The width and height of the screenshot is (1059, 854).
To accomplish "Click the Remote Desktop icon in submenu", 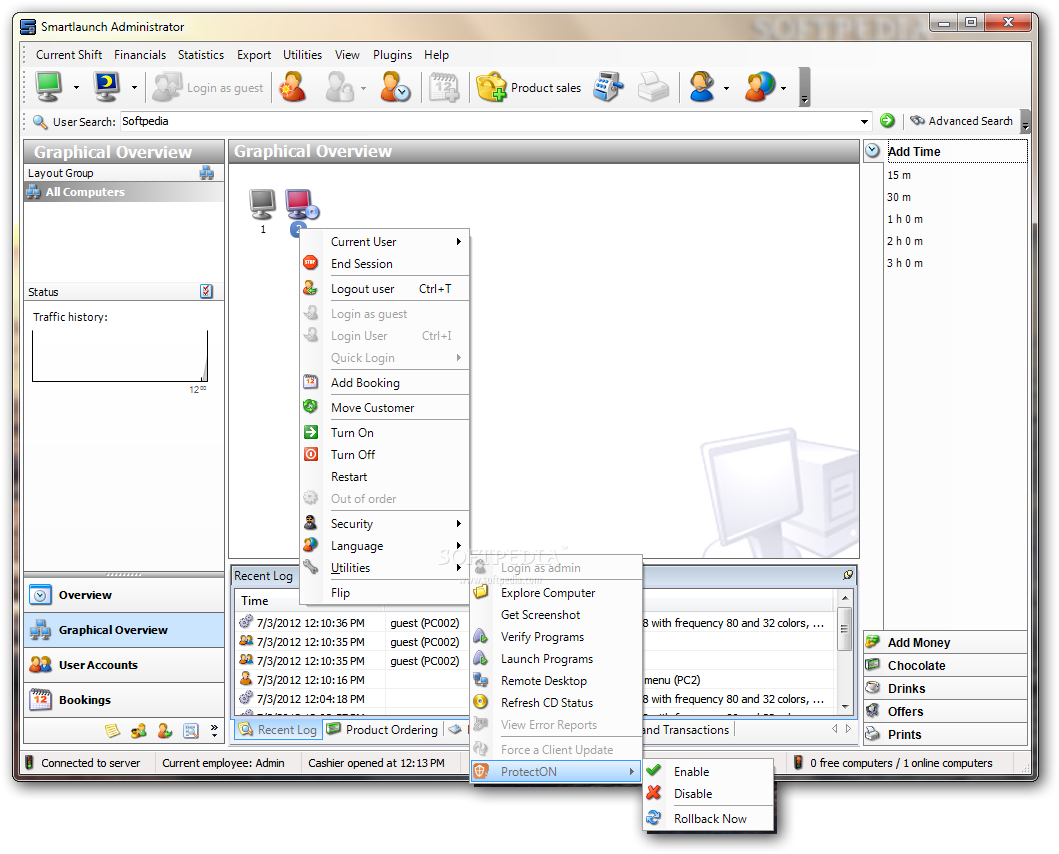I will click(x=481, y=680).
